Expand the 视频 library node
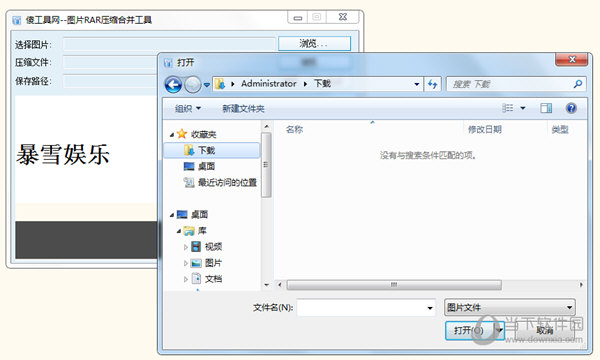This screenshot has height=360, width=600. [x=186, y=247]
